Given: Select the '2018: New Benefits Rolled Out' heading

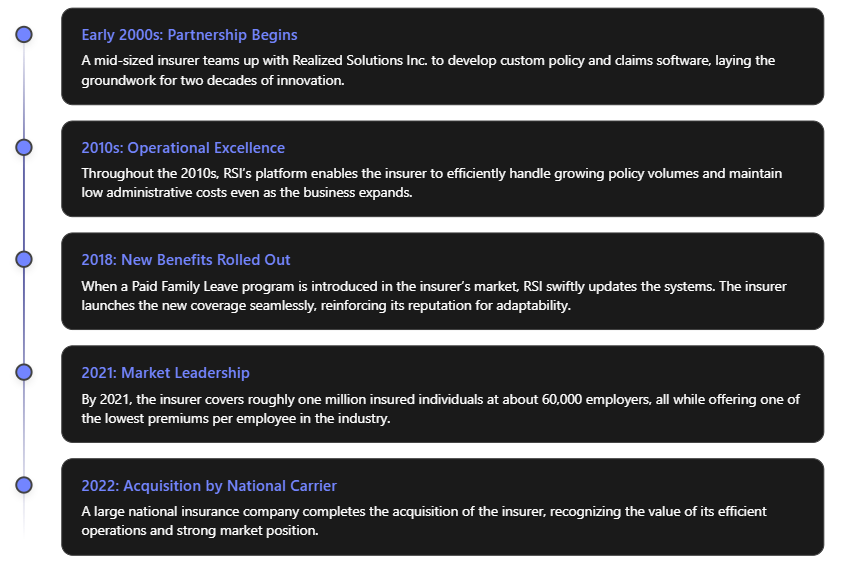Looking at the screenshot, I should pos(186,260).
